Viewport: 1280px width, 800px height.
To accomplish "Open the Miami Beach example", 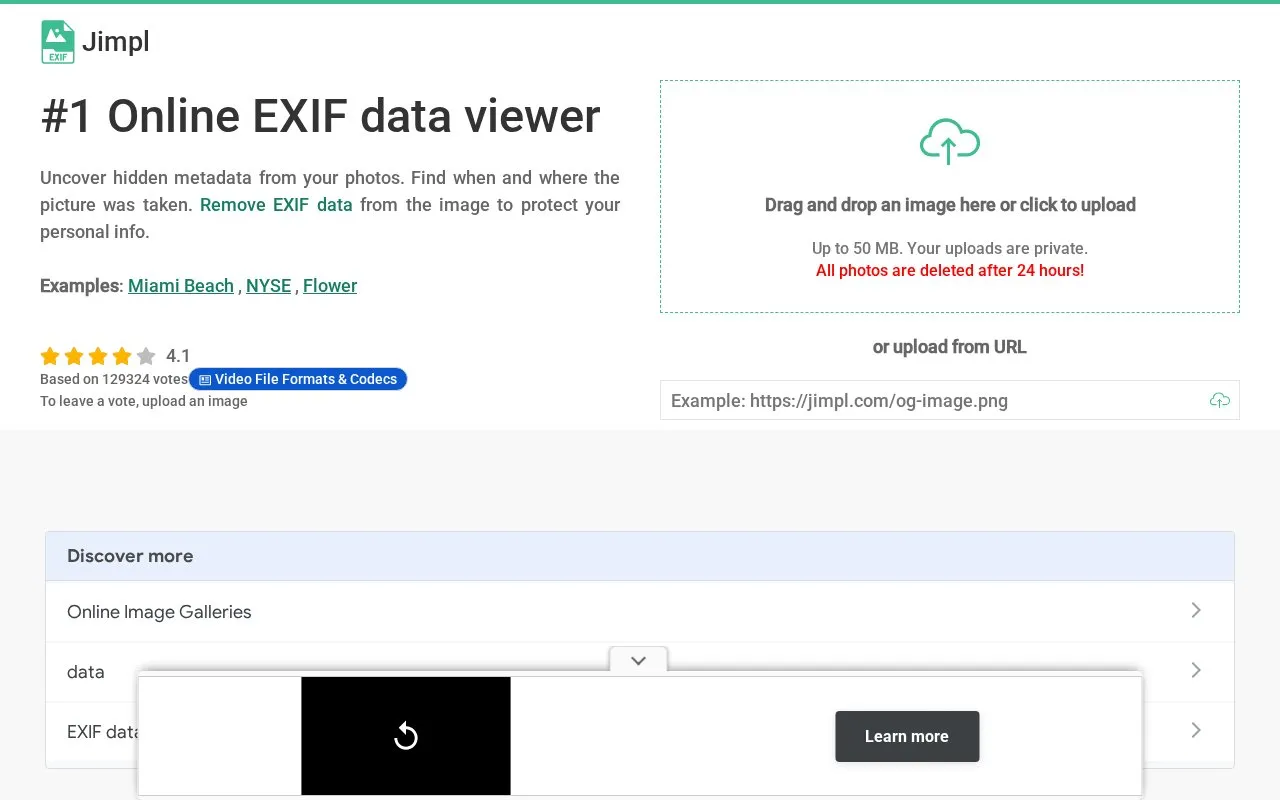I will (x=181, y=286).
